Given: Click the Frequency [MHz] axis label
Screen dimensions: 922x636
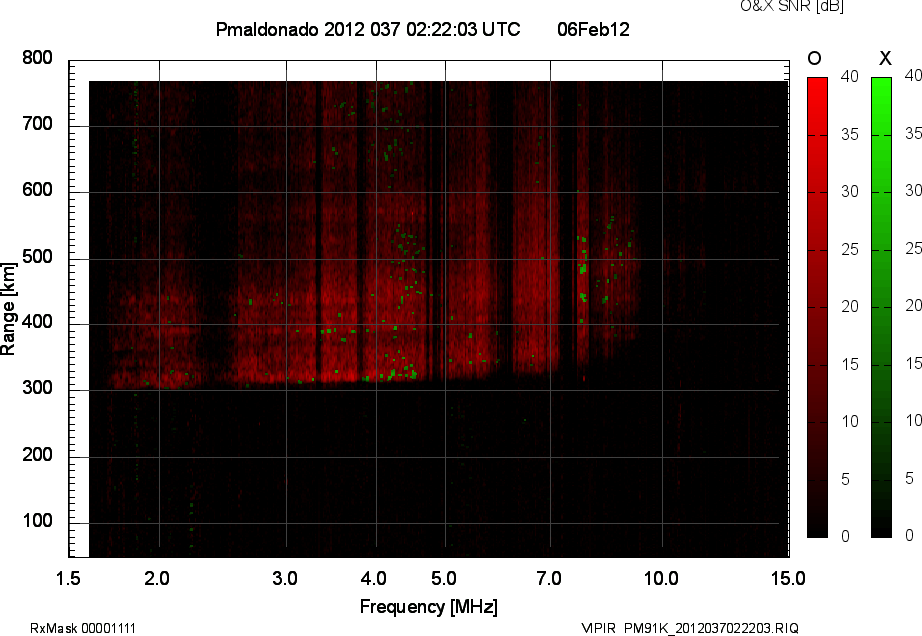Looking at the screenshot, I should [x=428, y=607].
